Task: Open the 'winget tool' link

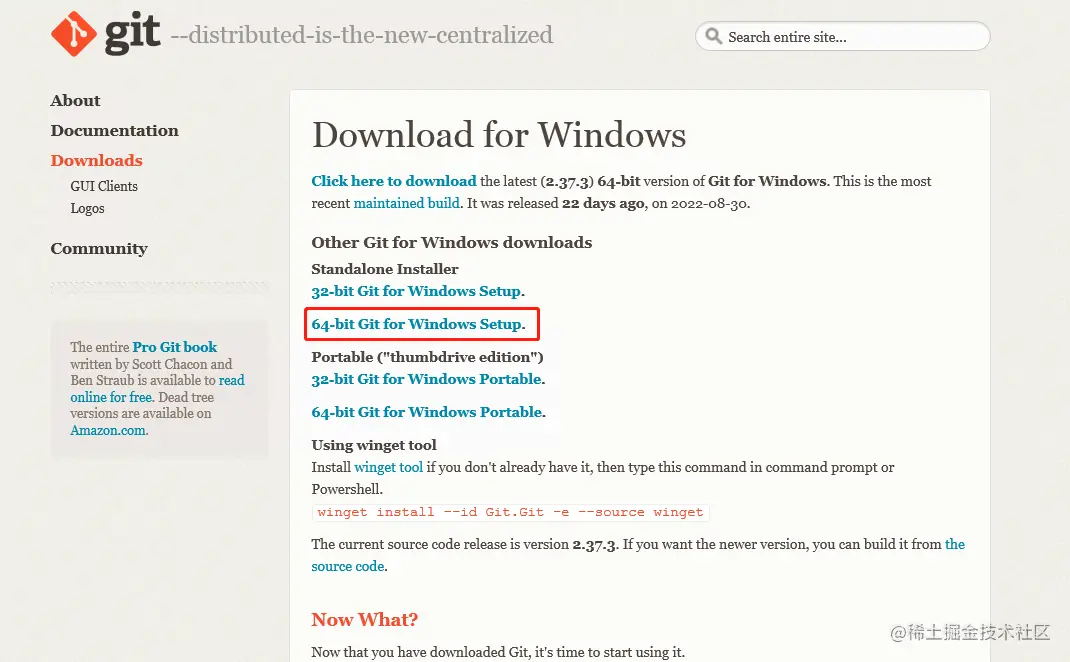Action: (x=388, y=467)
